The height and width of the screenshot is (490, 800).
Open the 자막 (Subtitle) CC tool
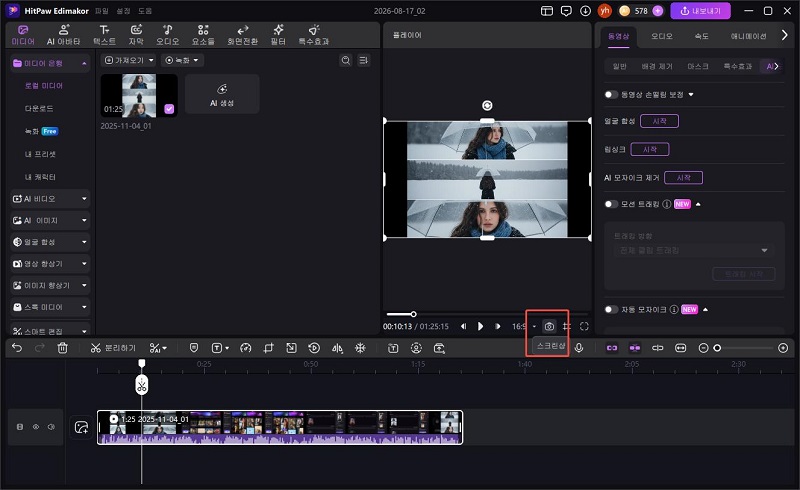pos(136,35)
